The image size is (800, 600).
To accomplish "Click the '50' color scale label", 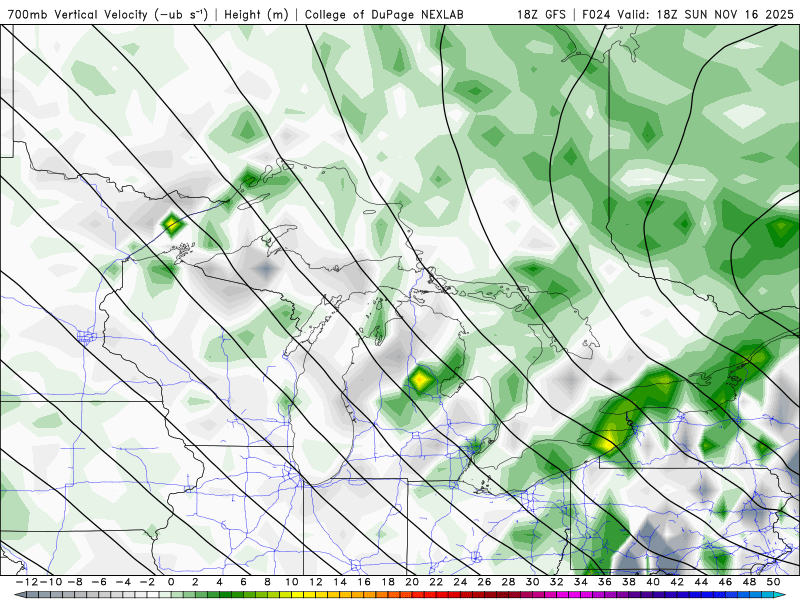I will (773, 582).
